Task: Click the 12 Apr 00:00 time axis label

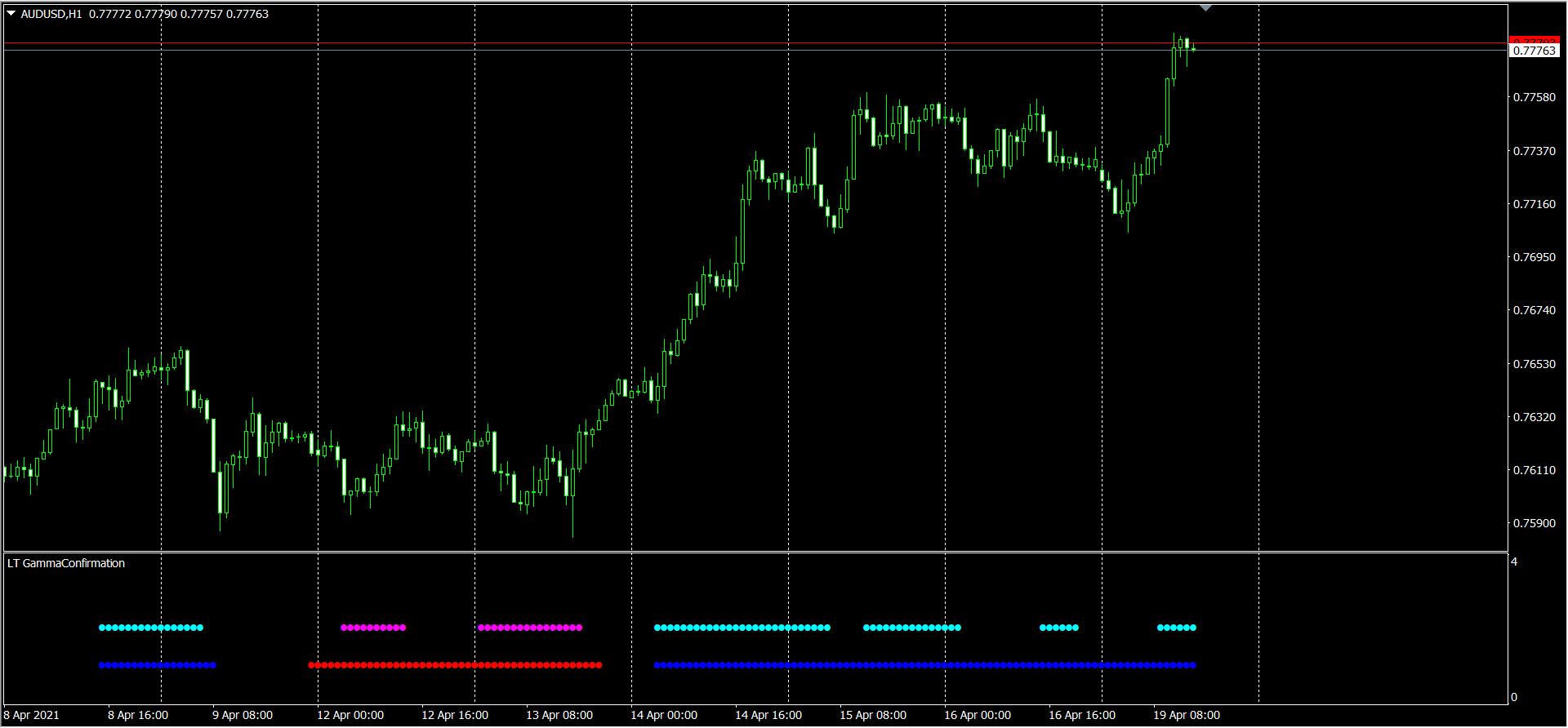Action: click(x=350, y=715)
